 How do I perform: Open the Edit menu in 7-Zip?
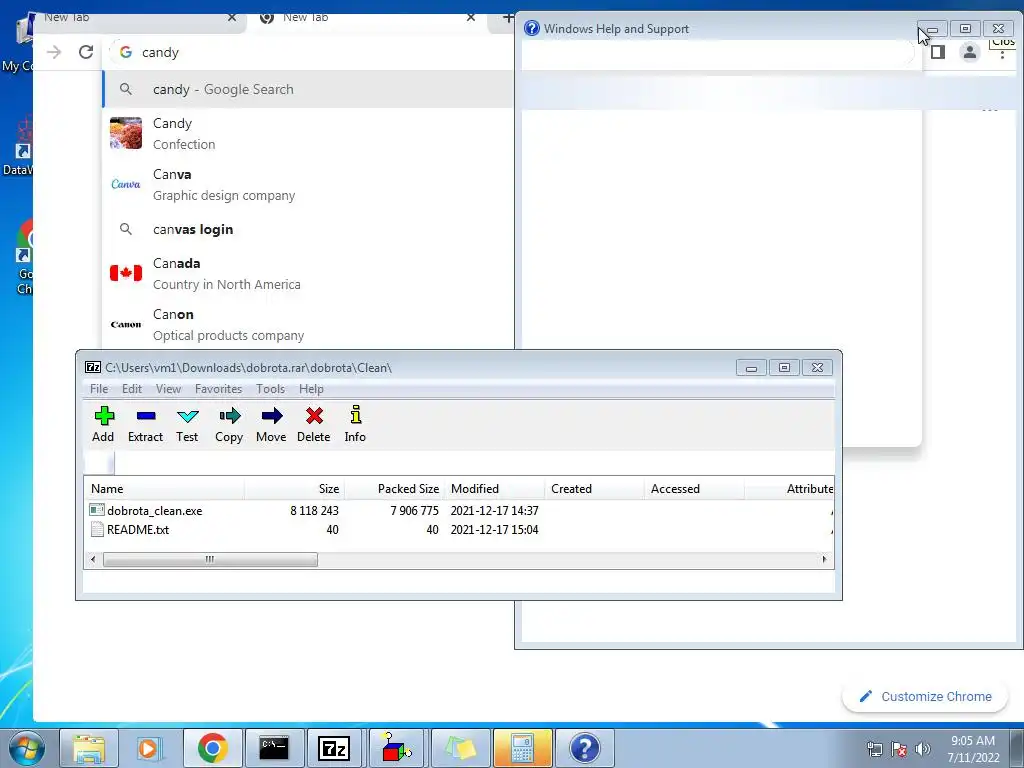coord(132,389)
